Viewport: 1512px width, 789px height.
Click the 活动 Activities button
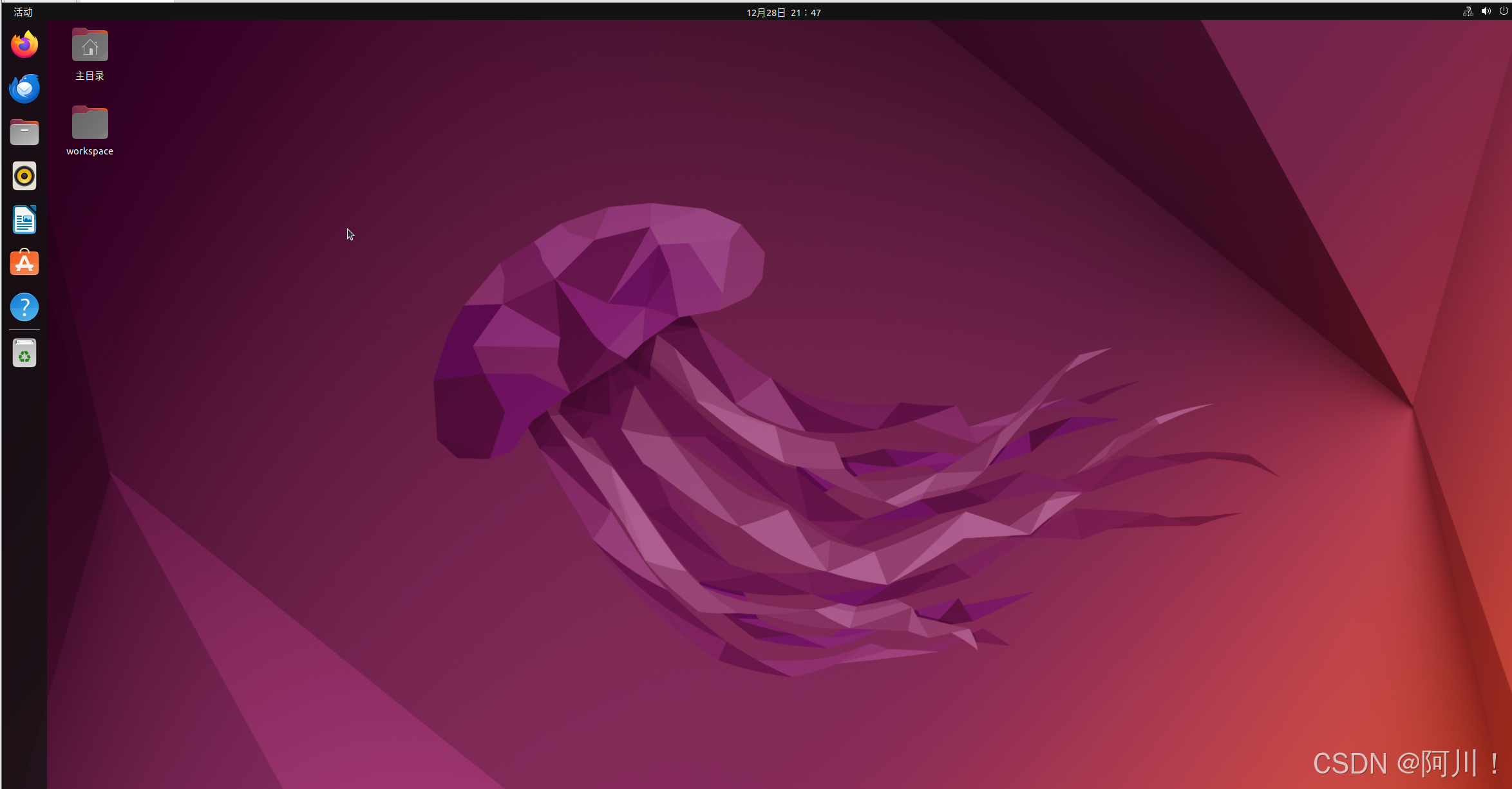point(23,12)
